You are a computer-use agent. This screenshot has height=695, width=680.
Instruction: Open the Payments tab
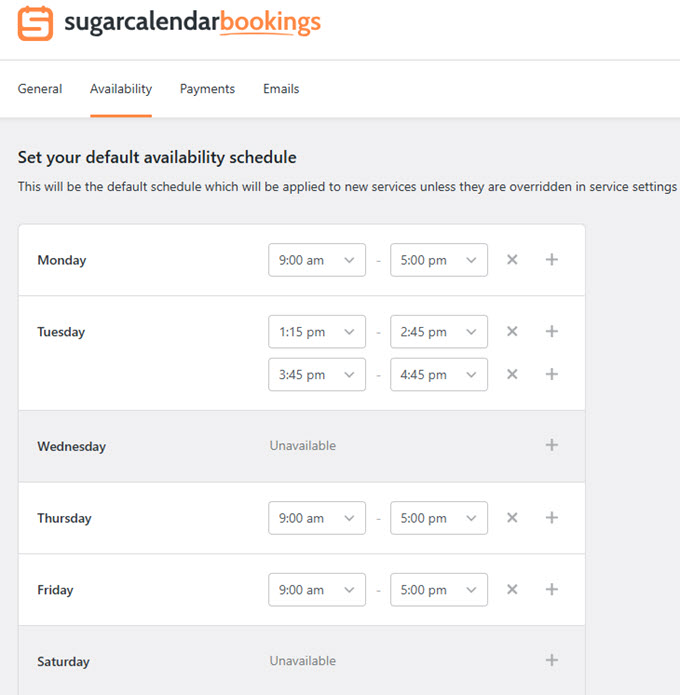pyautogui.click(x=207, y=89)
